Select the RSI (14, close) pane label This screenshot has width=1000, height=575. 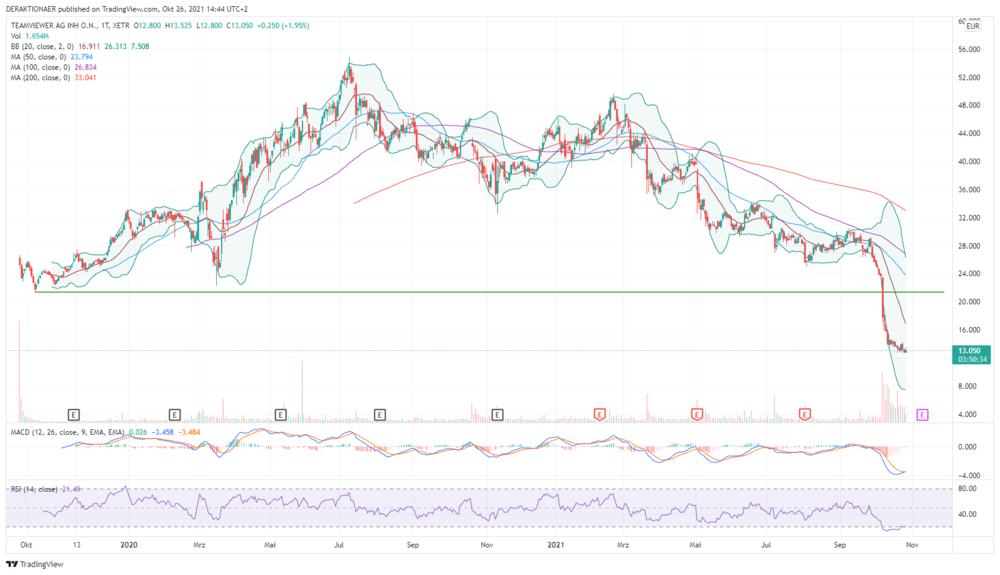pyautogui.click(x=34, y=489)
